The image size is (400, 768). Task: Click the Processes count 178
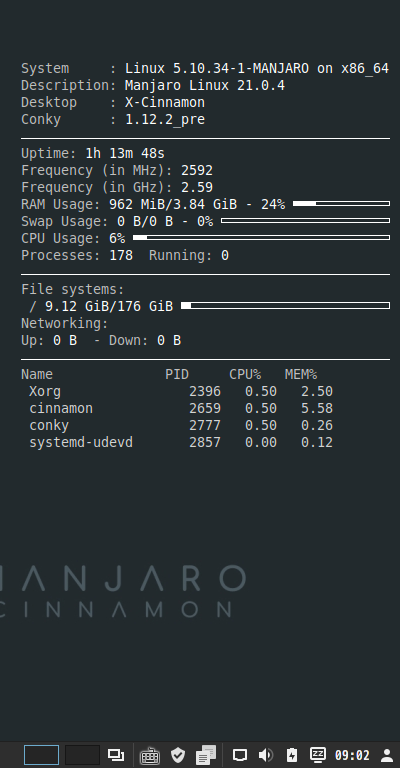[121, 255]
